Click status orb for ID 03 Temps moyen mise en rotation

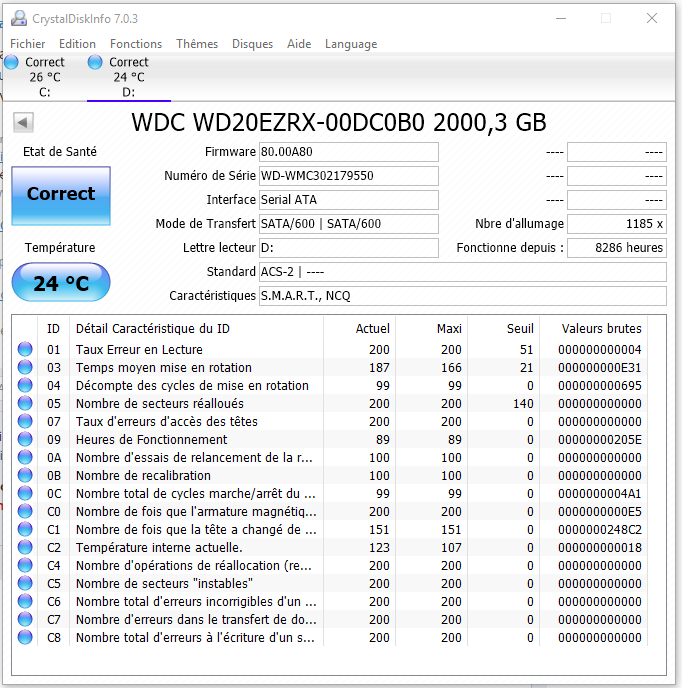(25, 367)
